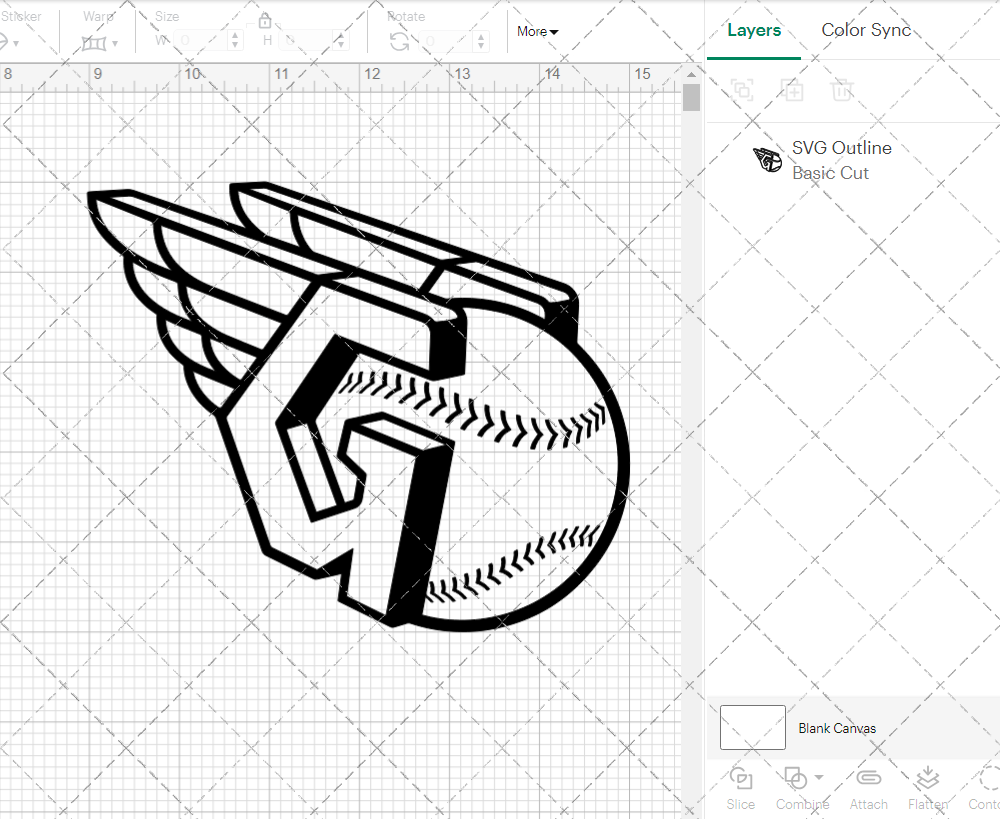Toggle the size lock proportions
The height and width of the screenshot is (819, 1000).
tap(265, 20)
